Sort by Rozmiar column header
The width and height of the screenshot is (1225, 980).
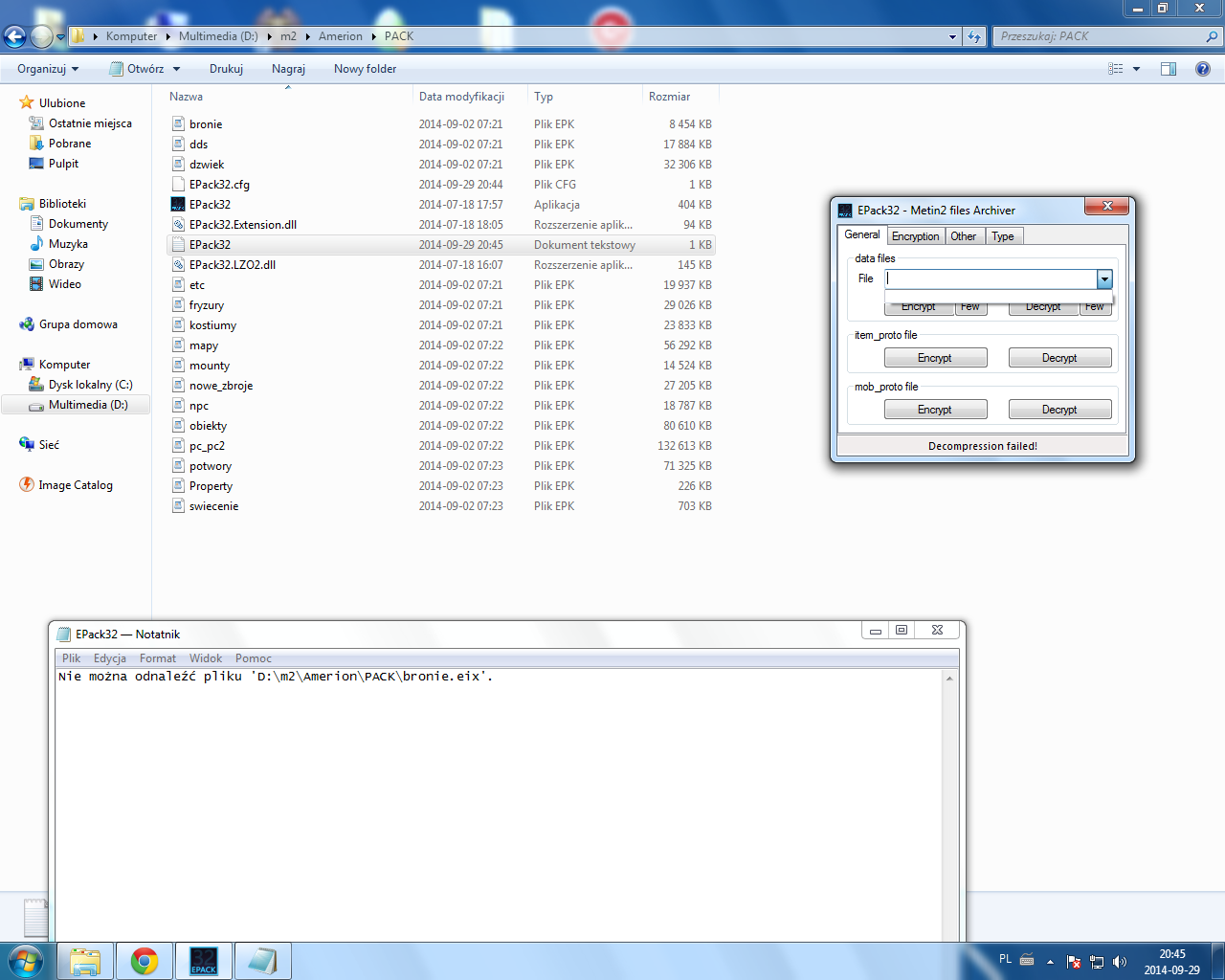point(679,97)
